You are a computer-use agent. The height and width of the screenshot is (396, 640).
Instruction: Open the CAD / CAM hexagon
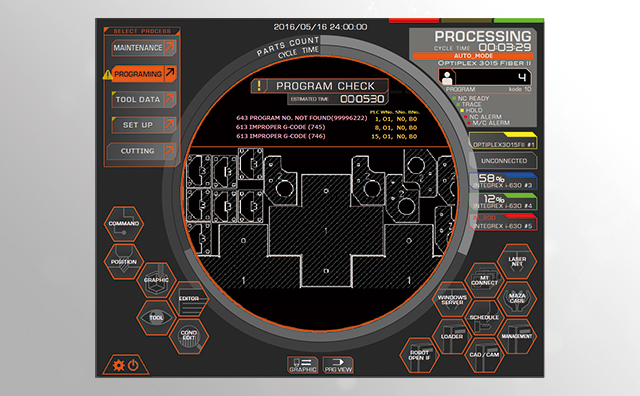pyautogui.click(x=484, y=355)
